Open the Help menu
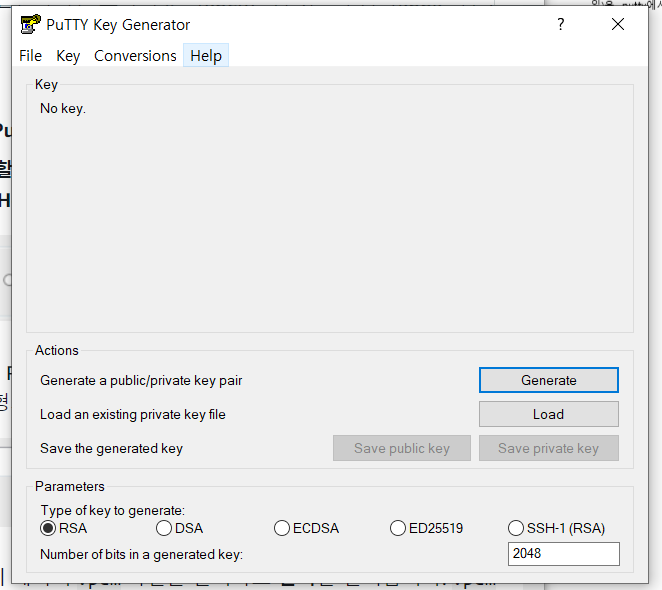 pos(206,56)
